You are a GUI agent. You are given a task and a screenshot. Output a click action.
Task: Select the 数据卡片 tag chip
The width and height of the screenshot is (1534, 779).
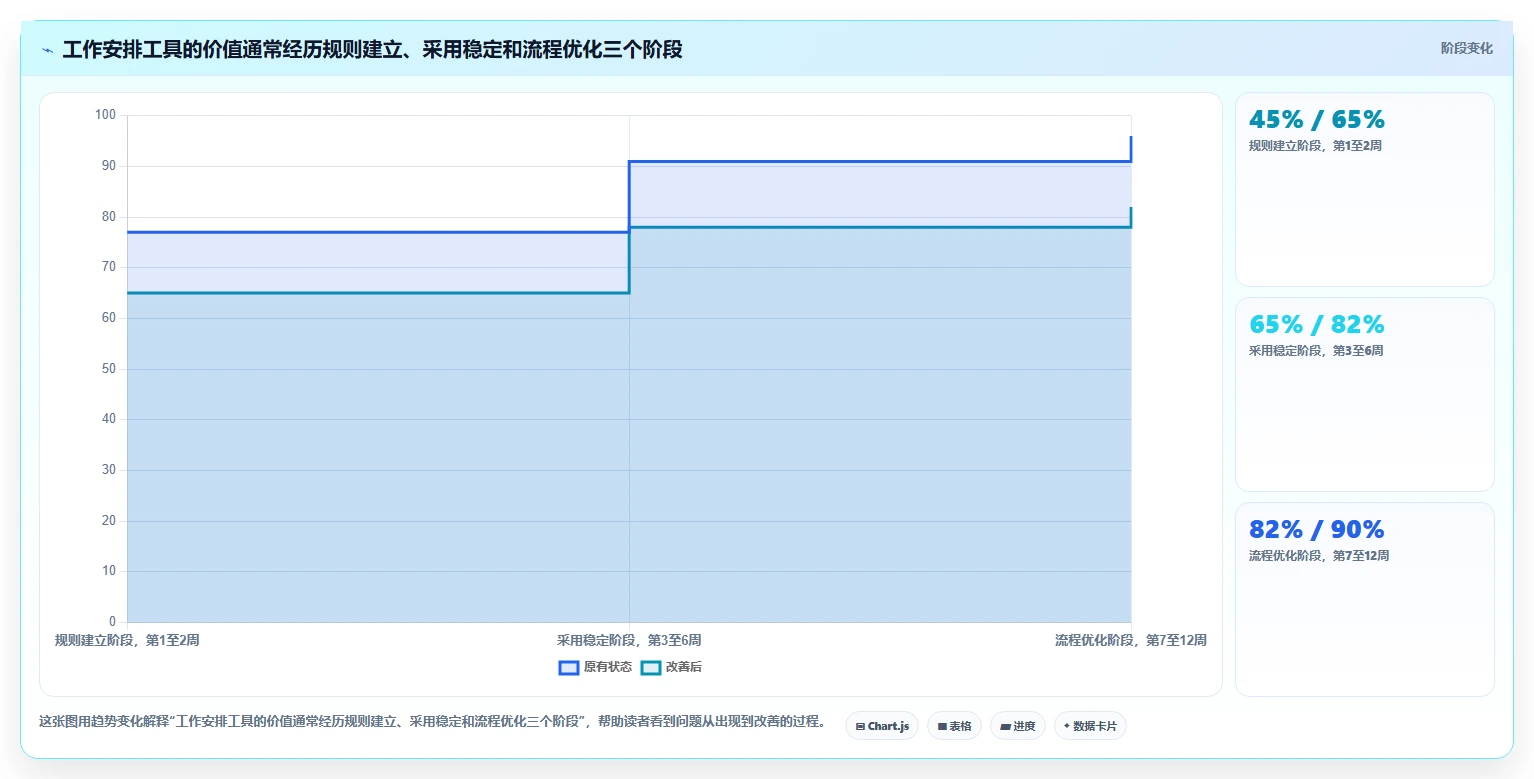tap(1090, 726)
